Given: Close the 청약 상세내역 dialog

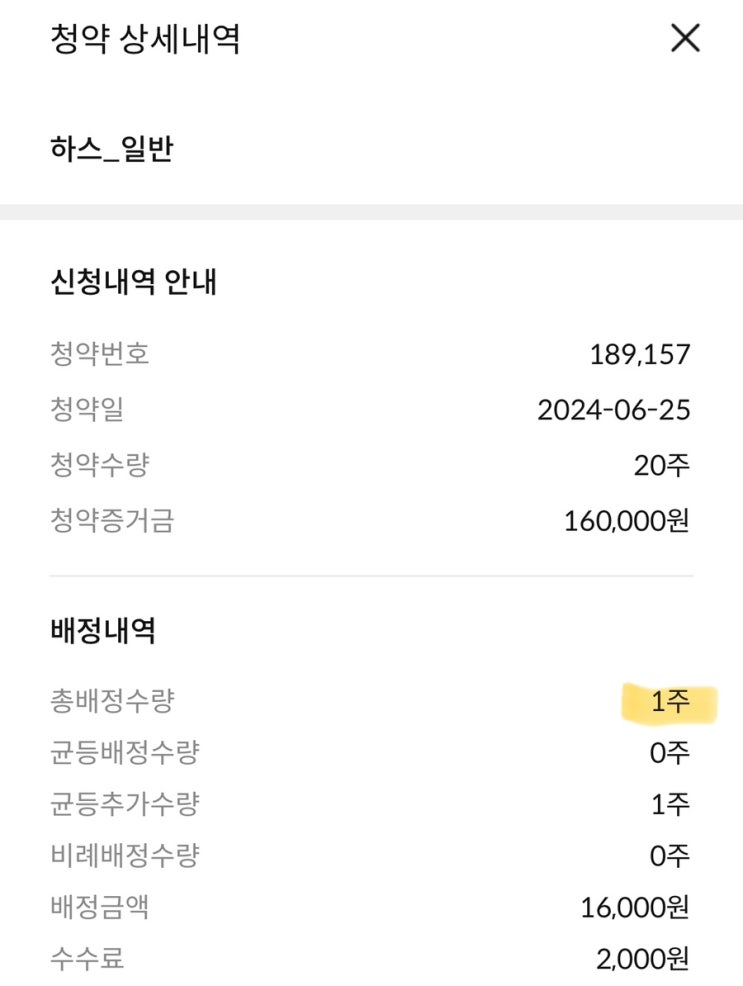Looking at the screenshot, I should click(x=685, y=39).
